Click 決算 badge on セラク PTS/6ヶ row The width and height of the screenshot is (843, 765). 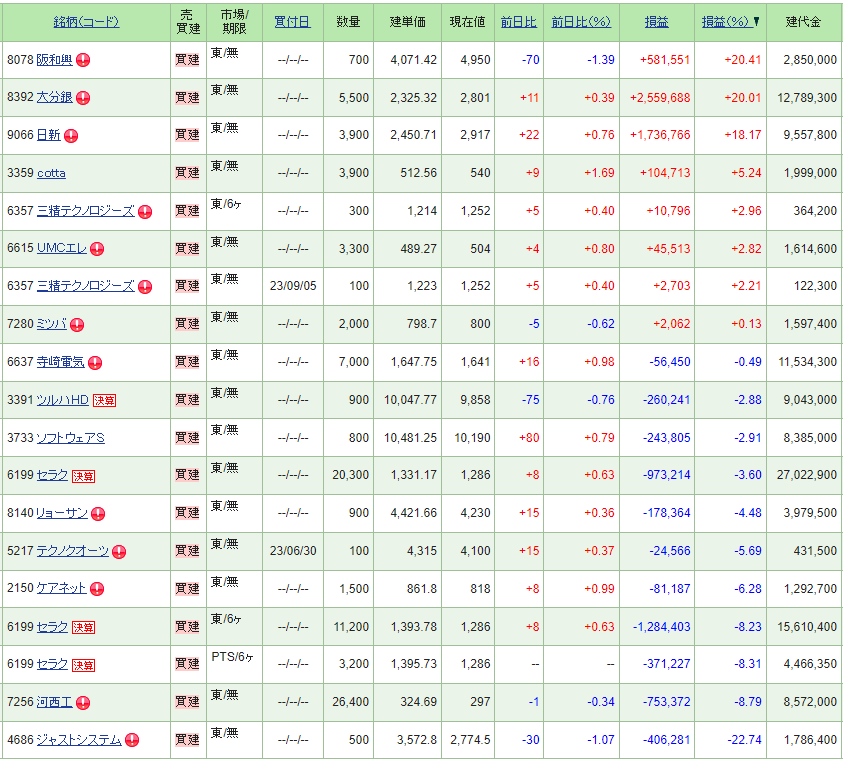83,666
